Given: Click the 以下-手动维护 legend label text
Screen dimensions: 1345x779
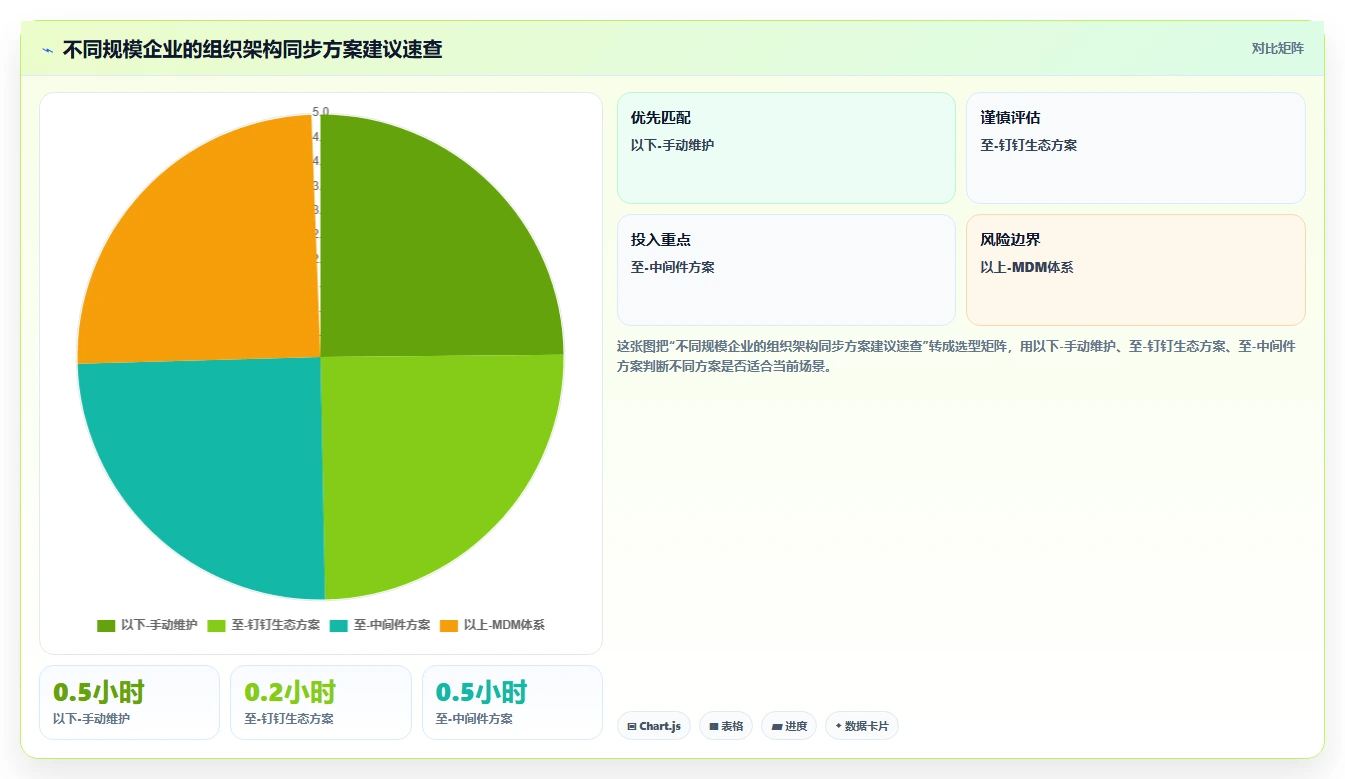Looking at the screenshot, I should 159,625.
